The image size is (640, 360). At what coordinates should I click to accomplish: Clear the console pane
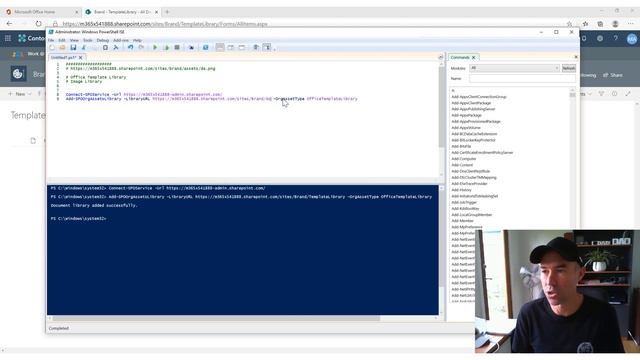[x=116, y=48]
